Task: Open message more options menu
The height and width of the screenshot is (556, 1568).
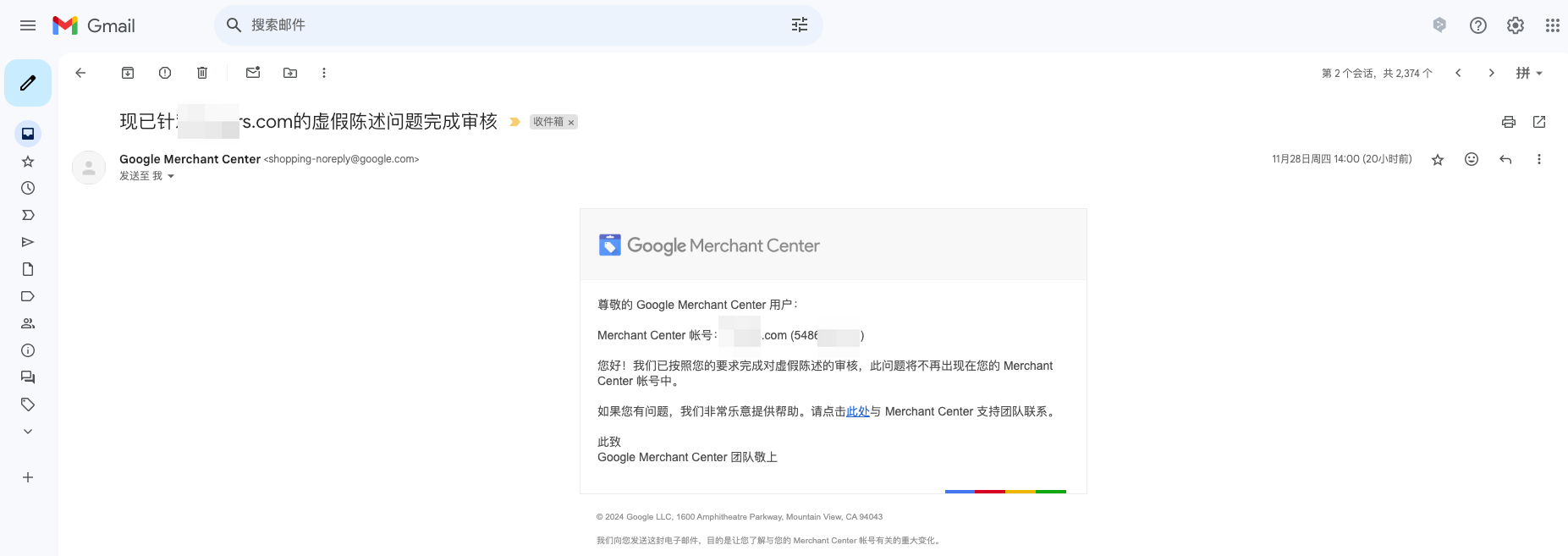Action: point(1539,159)
